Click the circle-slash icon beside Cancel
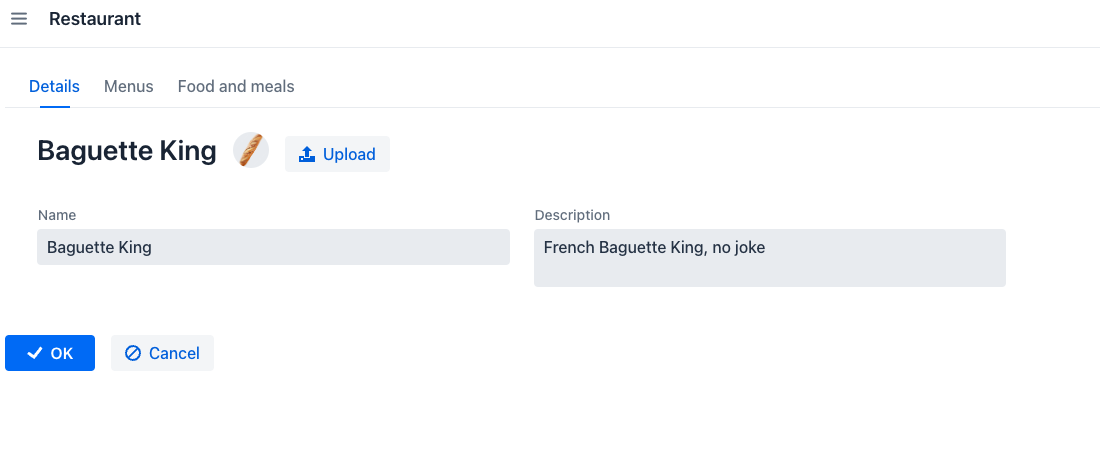Image resolution: width=1100 pixels, height=452 pixels. [133, 353]
